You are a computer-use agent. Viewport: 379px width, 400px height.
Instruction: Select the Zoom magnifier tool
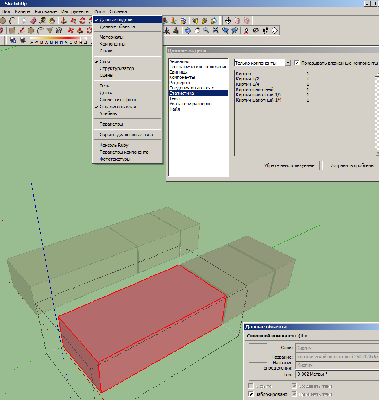click(x=206, y=31)
